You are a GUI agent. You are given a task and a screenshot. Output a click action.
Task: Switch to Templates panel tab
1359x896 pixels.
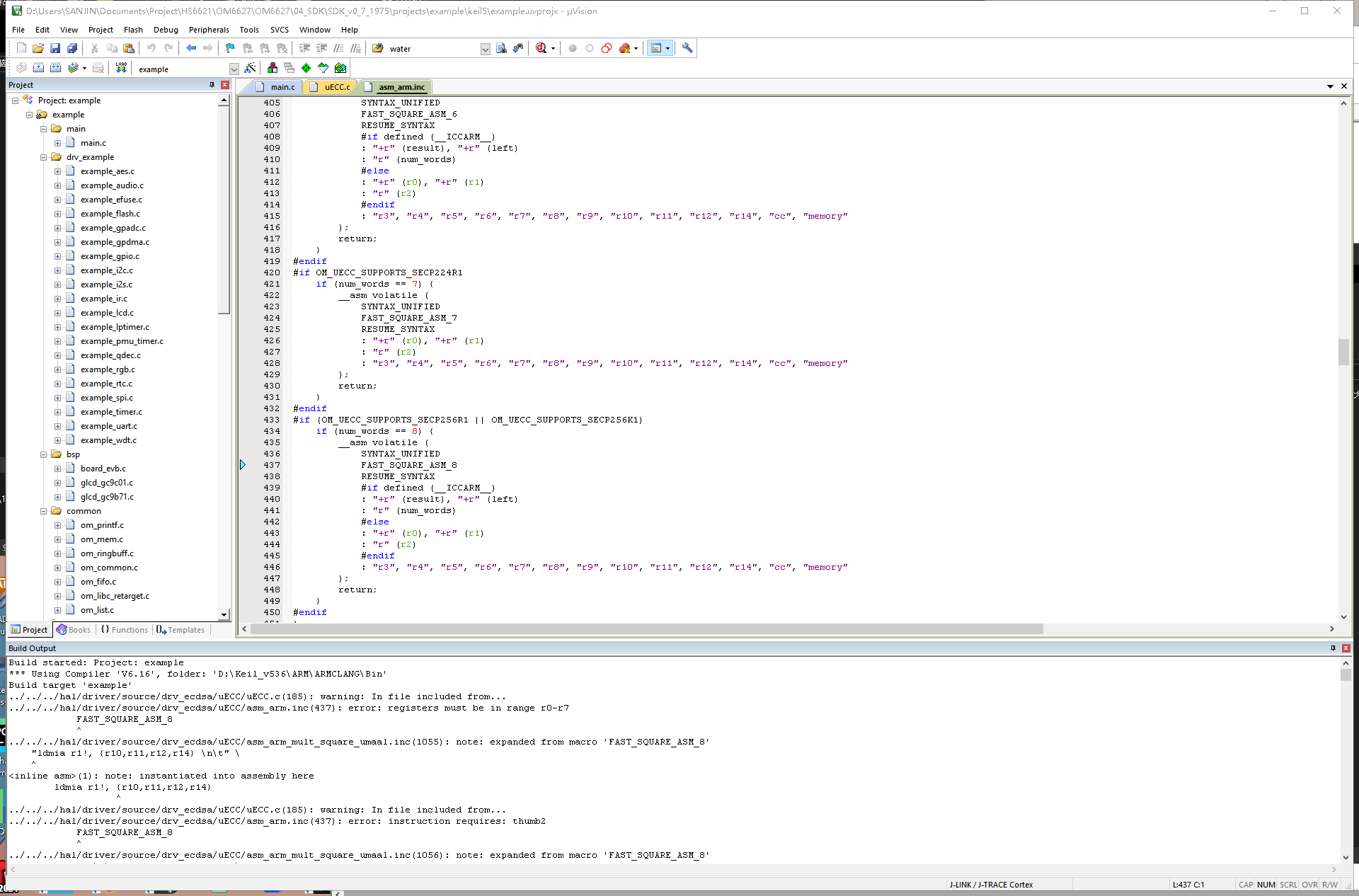[x=180, y=630]
